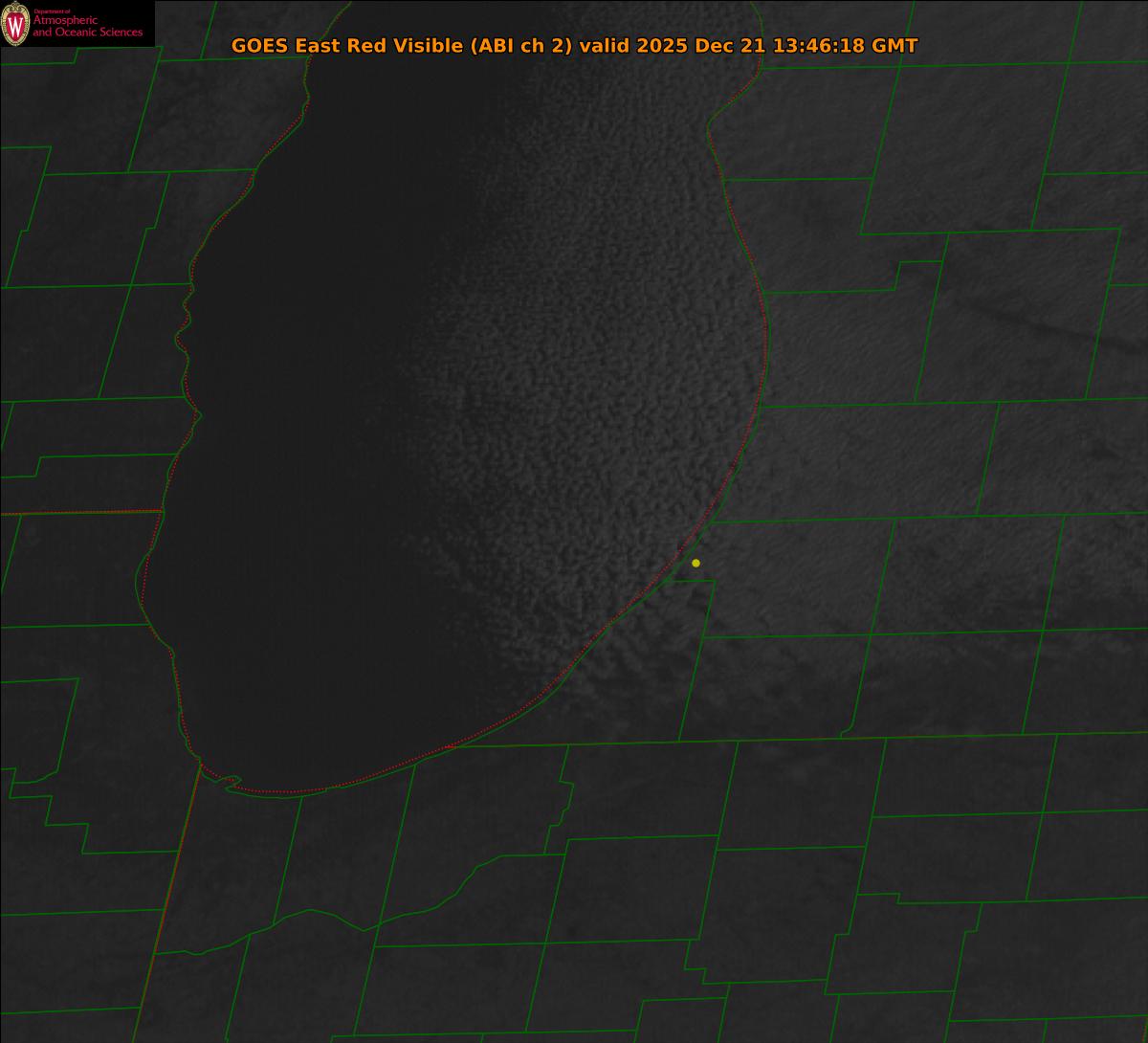Click the small harbor notch on the southwest shoreline
The height and width of the screenshot is (1043, 1148).
pyautogui.click(x=228, y=783)
